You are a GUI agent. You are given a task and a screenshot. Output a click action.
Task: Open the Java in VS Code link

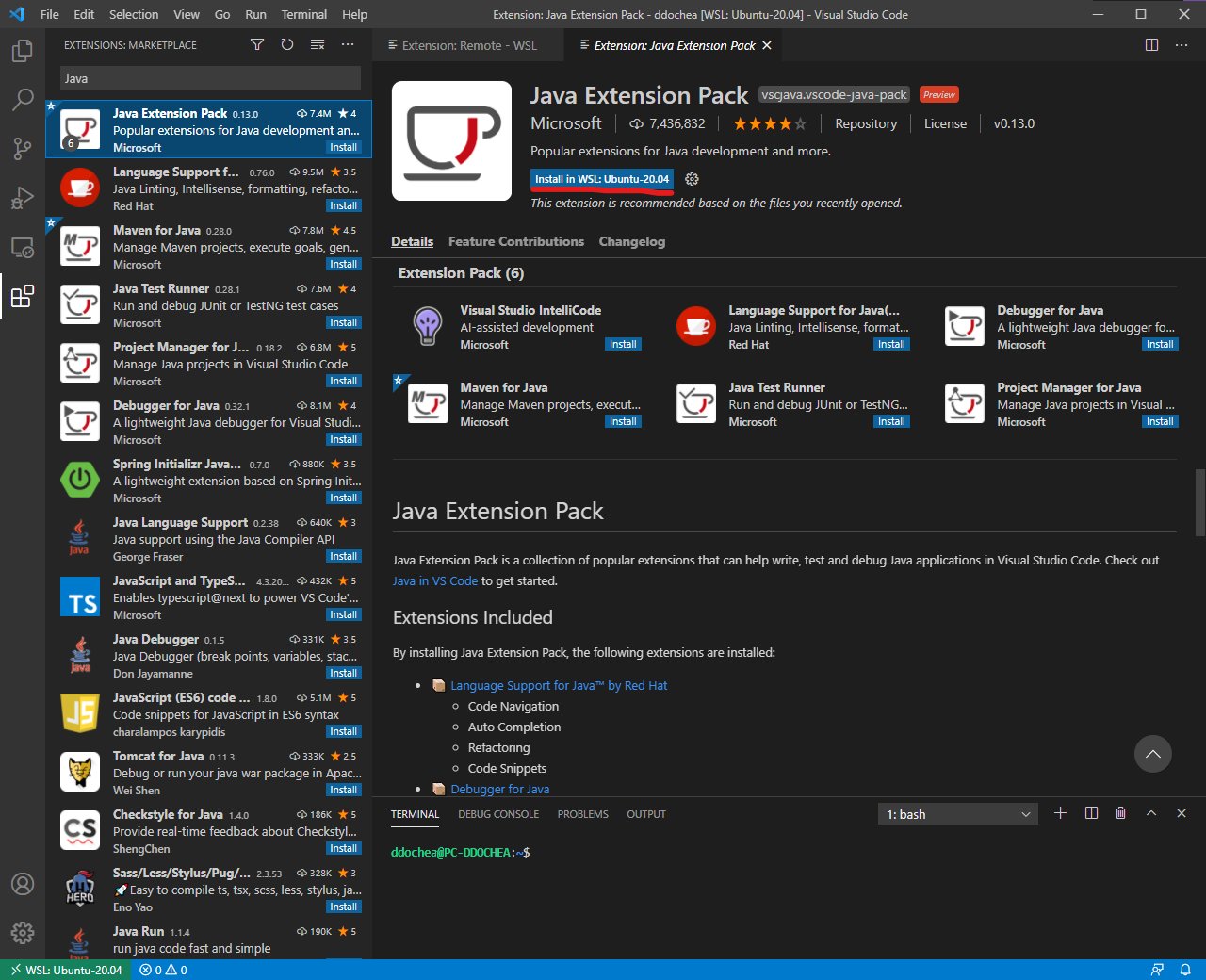435,581
